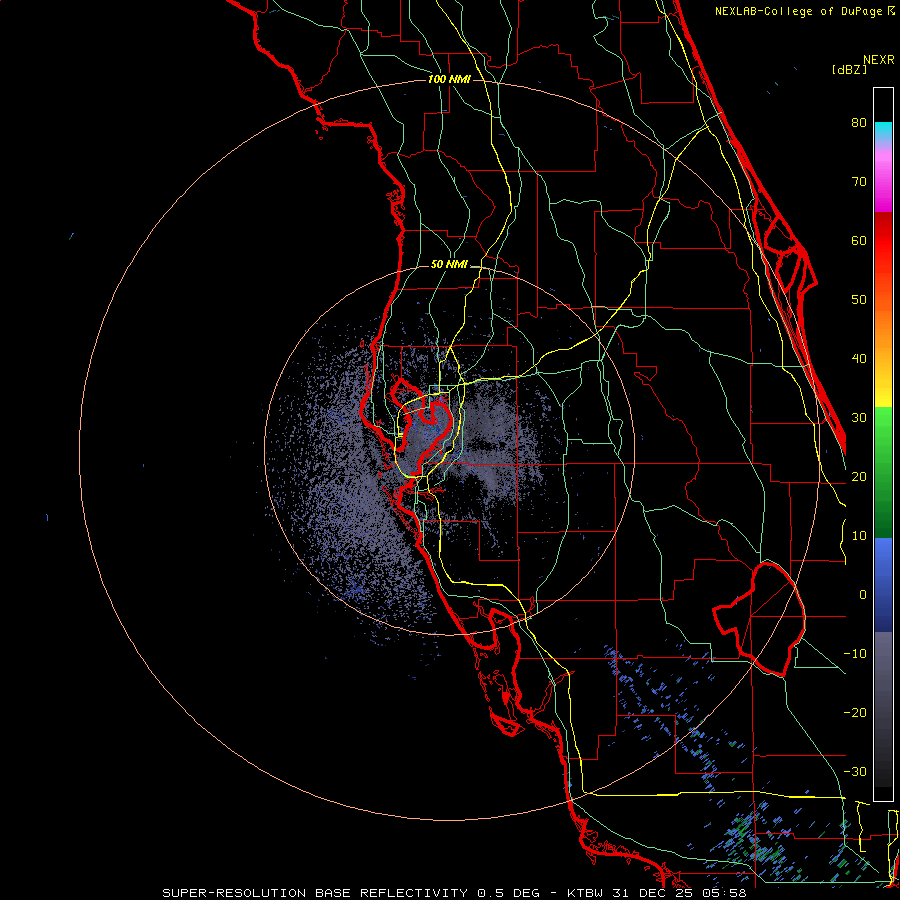
Task: Click the 50 NMI range ring label
Action: click(449, 265)
